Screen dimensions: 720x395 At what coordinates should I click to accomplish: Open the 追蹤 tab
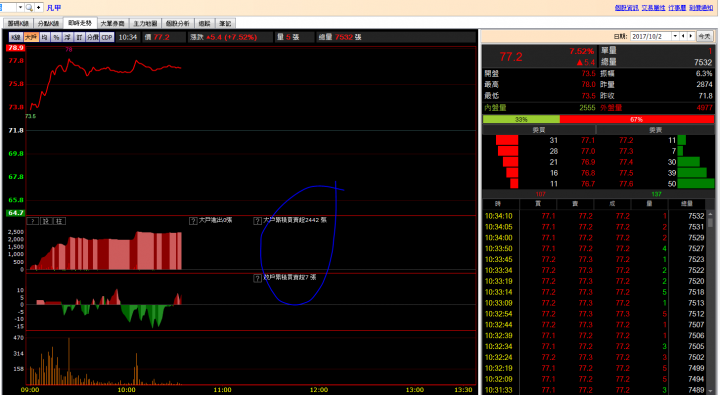click(x=205, y=23)
